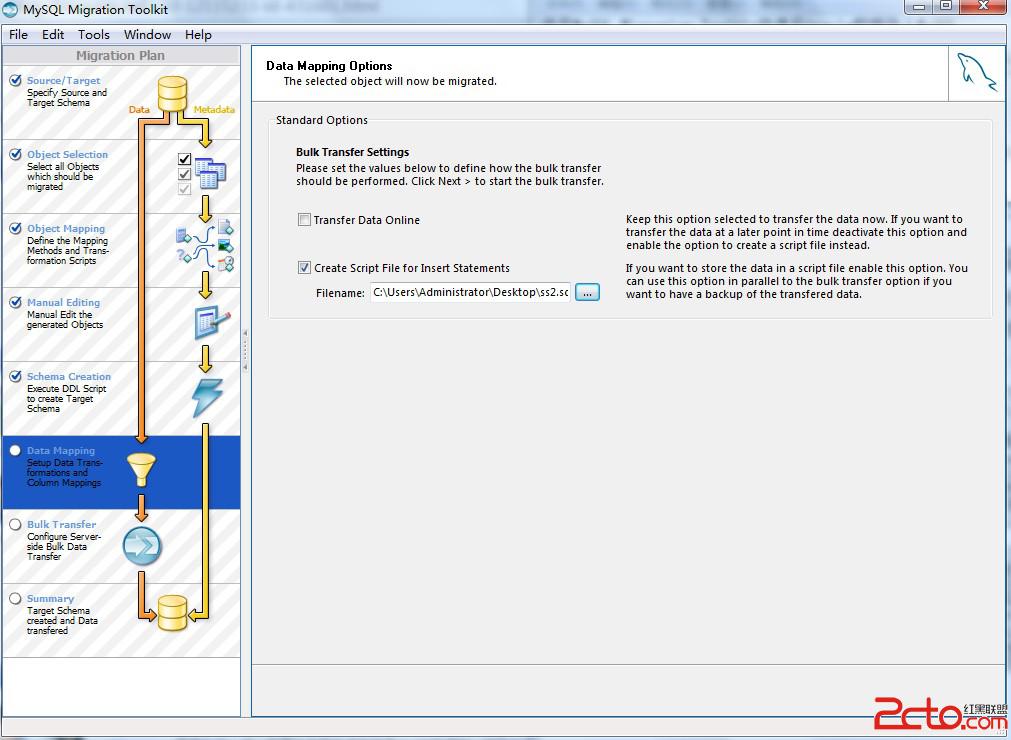Screen dimensions: 1011x740
Task: Click the Summary target database icon
Action: pos(172,613)
